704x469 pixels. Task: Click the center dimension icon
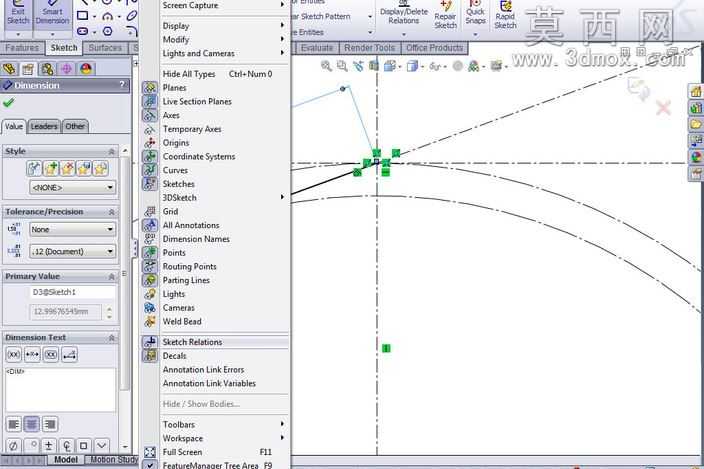[32, 355]
